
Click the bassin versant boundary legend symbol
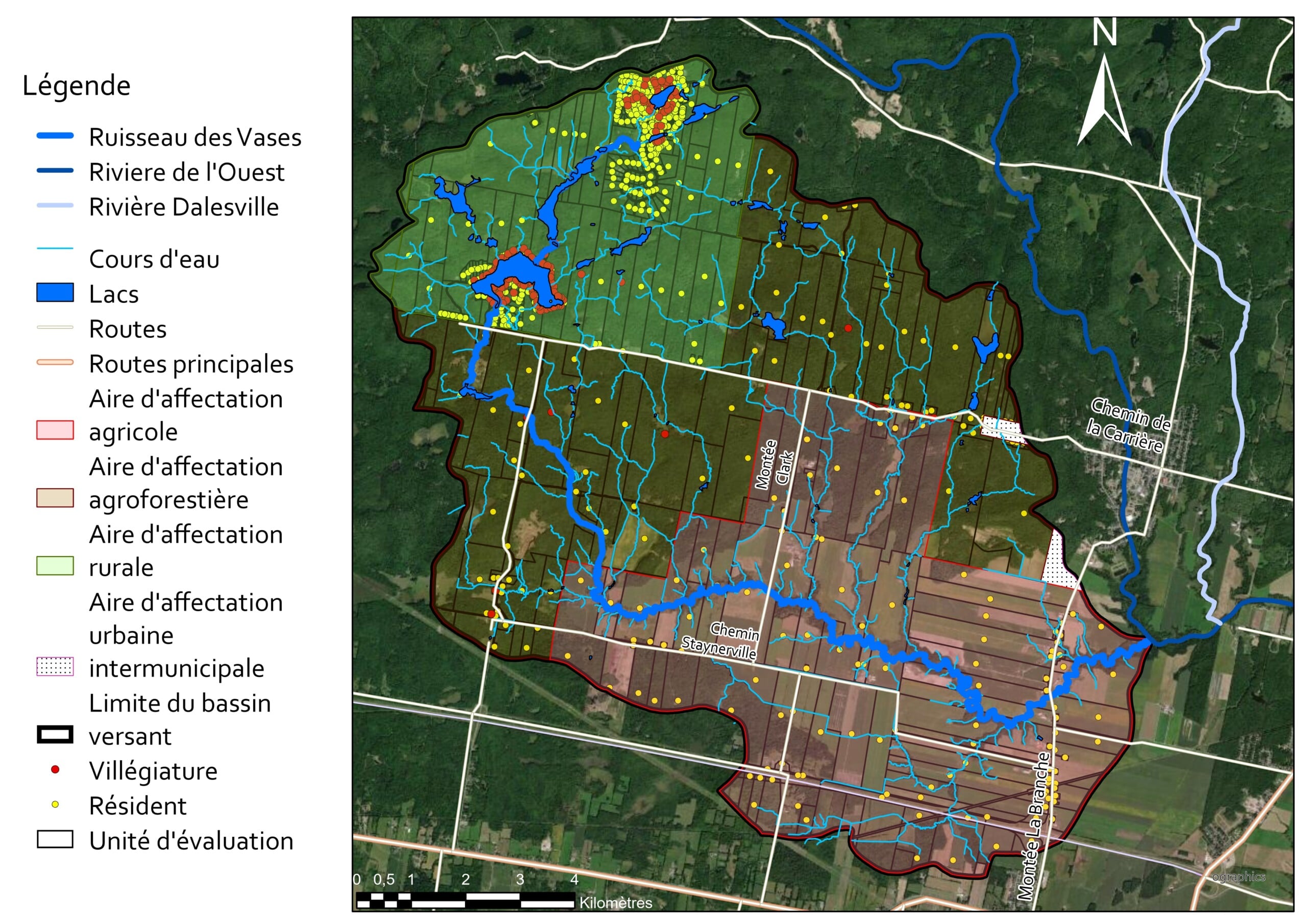[55, 735]
